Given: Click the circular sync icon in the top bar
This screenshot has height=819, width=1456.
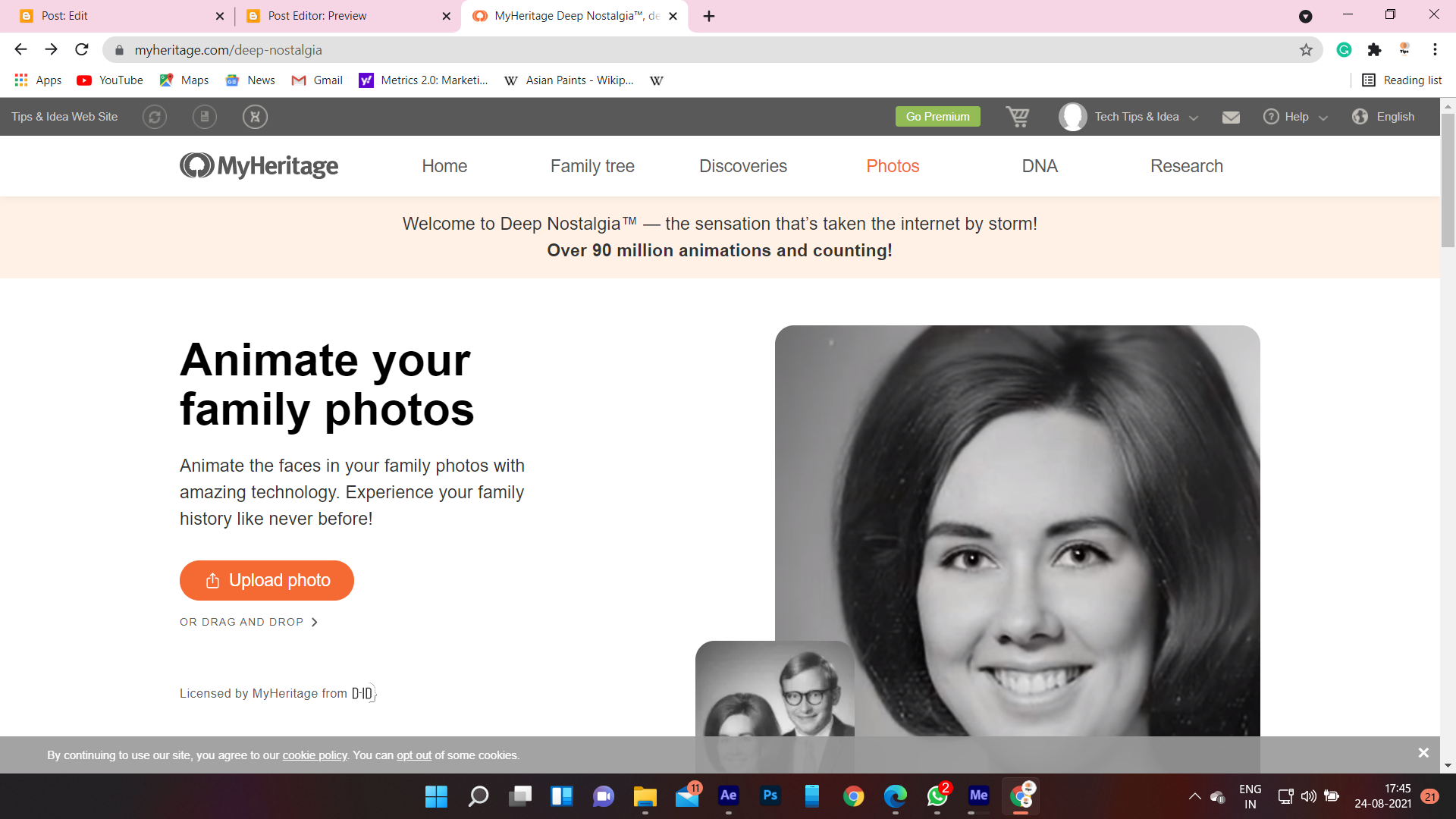Looking at the screenshot, I should point(155,117).
